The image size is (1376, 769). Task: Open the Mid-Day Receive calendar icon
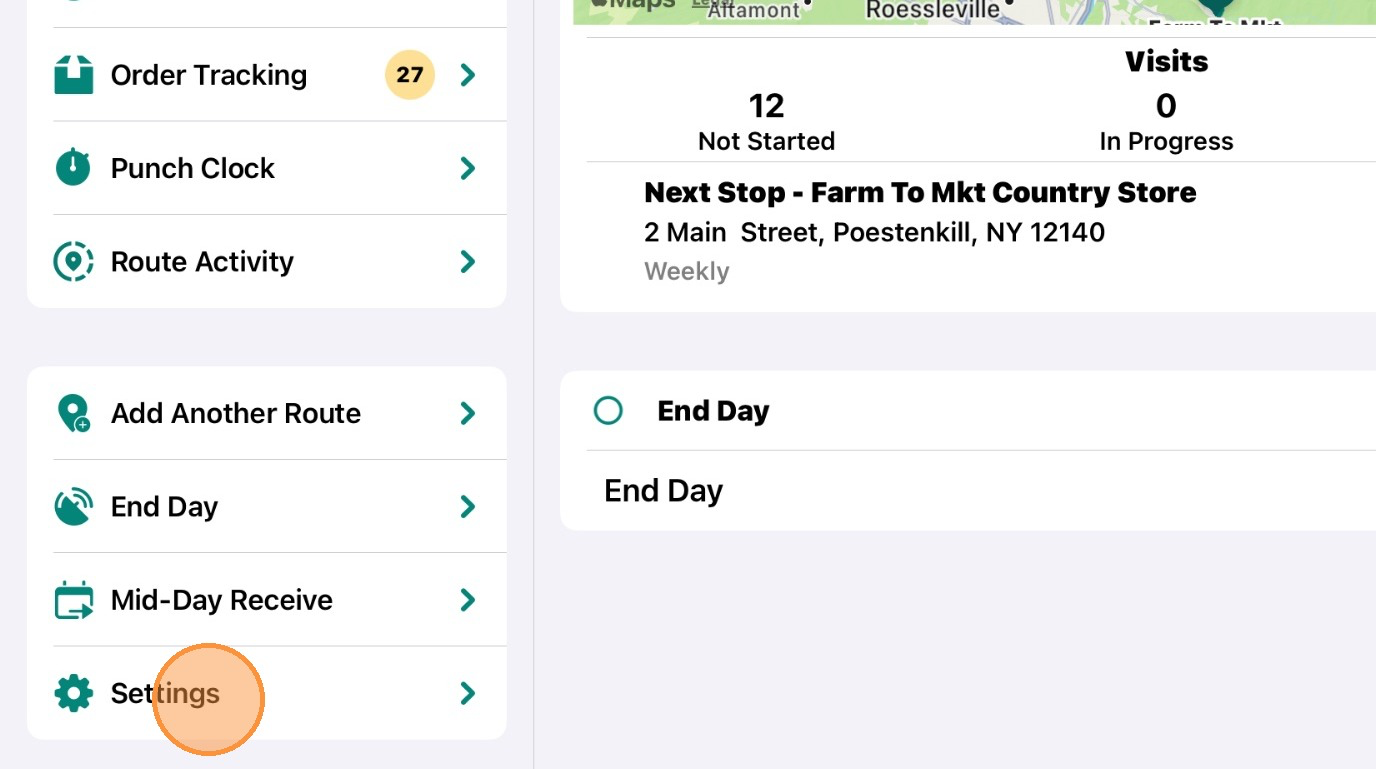(x=73, y=600)
